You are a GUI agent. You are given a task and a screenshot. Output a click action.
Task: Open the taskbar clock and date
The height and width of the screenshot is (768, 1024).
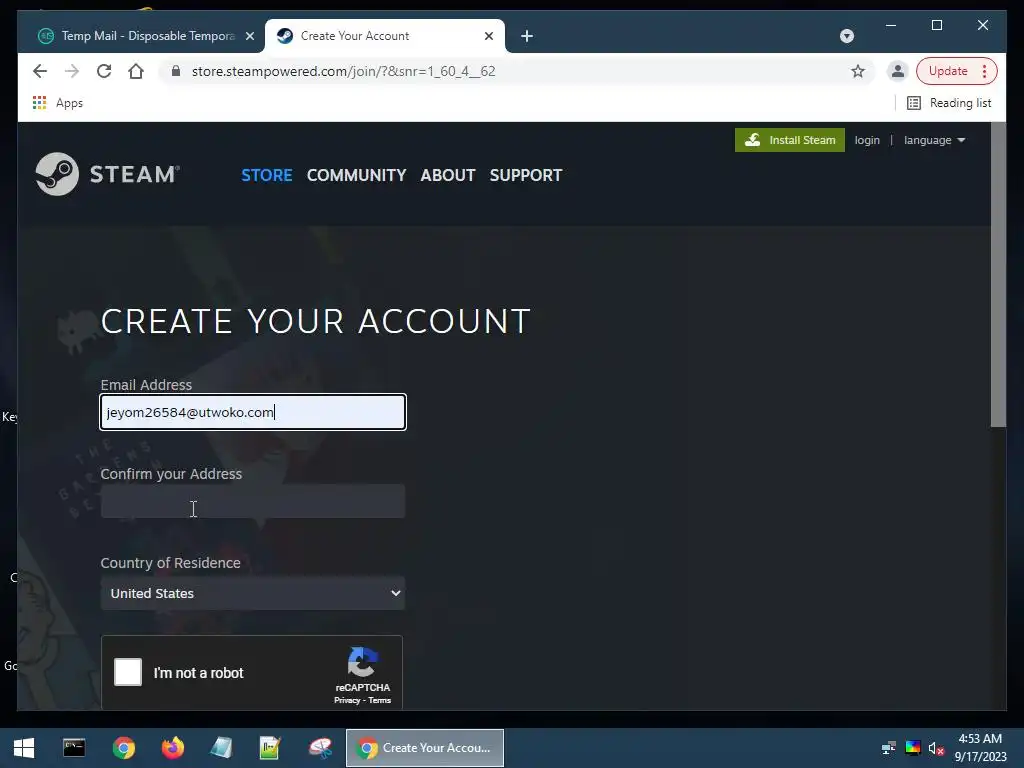[x=980, y=748]
